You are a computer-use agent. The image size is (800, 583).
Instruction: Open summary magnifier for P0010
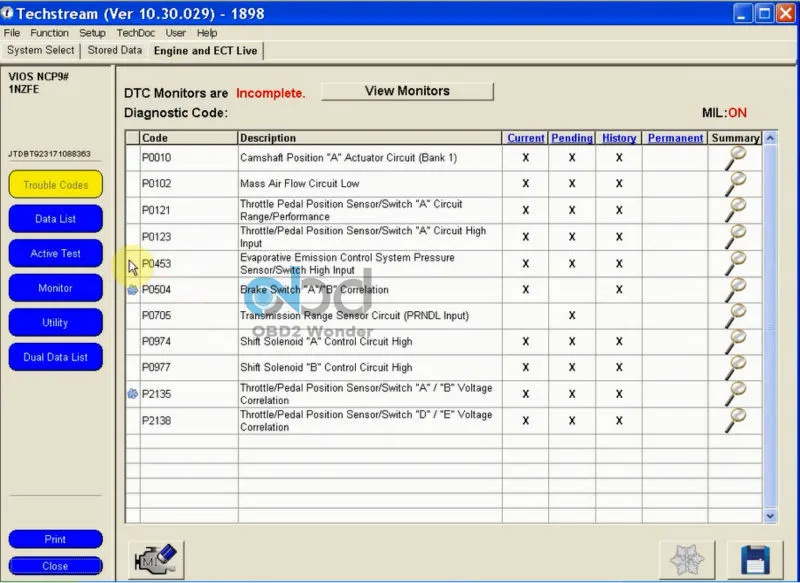click(735, 158)
